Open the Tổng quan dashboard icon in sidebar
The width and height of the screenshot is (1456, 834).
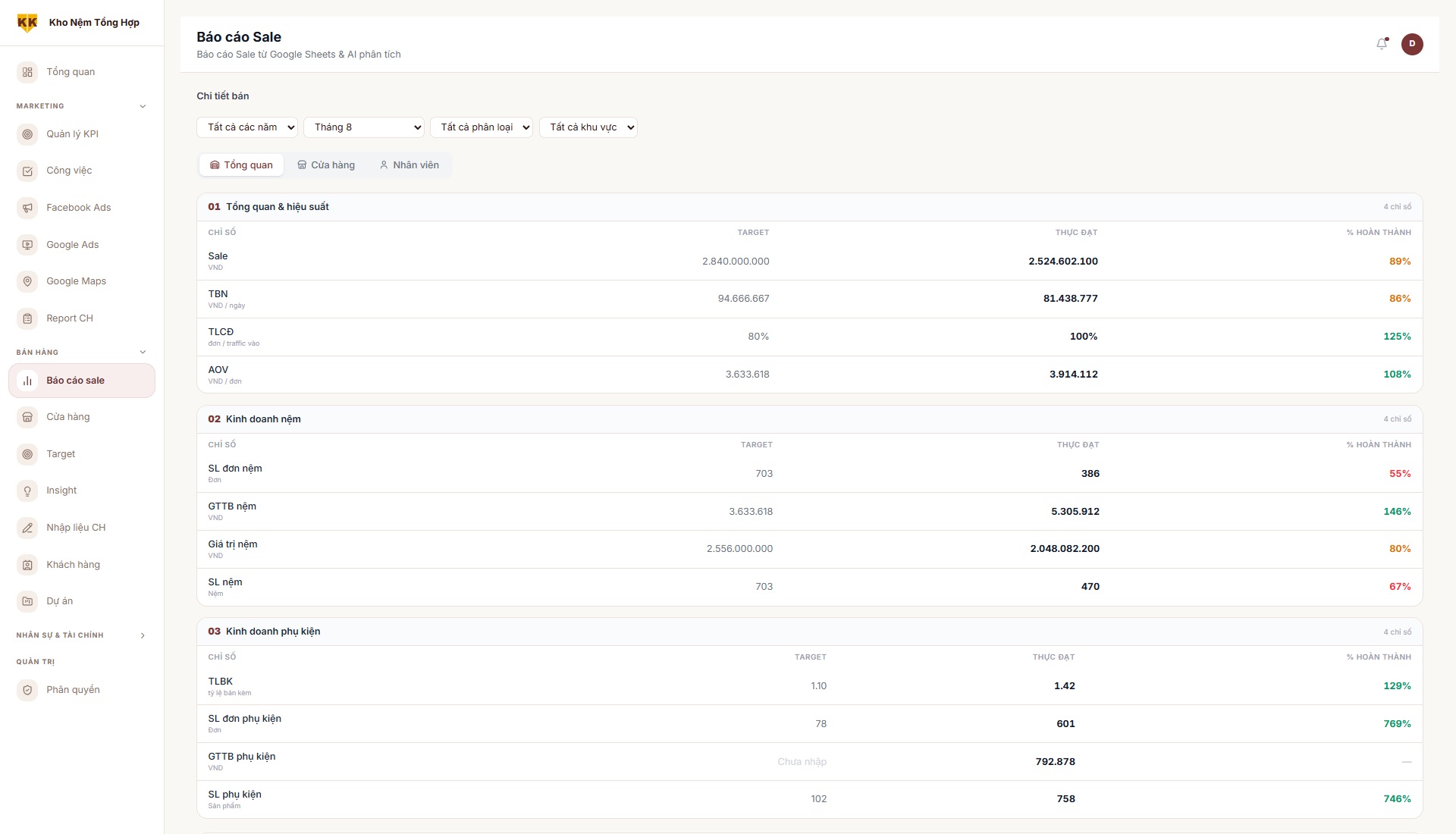tap(27, 72)
